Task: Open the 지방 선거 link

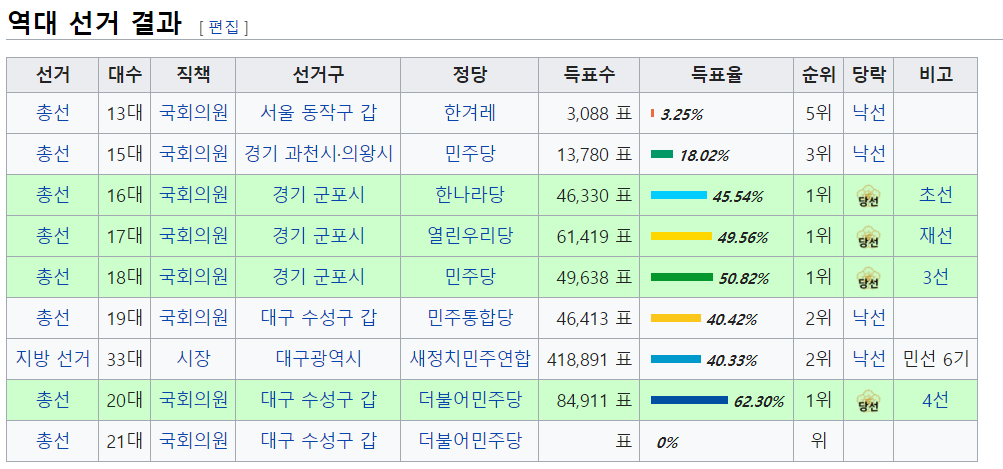Action: pyautogui.click(x=52, y=359)
